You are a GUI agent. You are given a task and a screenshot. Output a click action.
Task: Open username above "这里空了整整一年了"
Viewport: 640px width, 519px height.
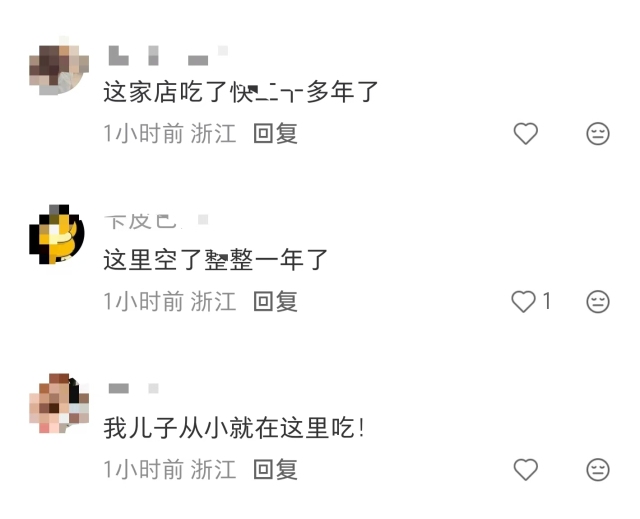(x=156, y=221)
